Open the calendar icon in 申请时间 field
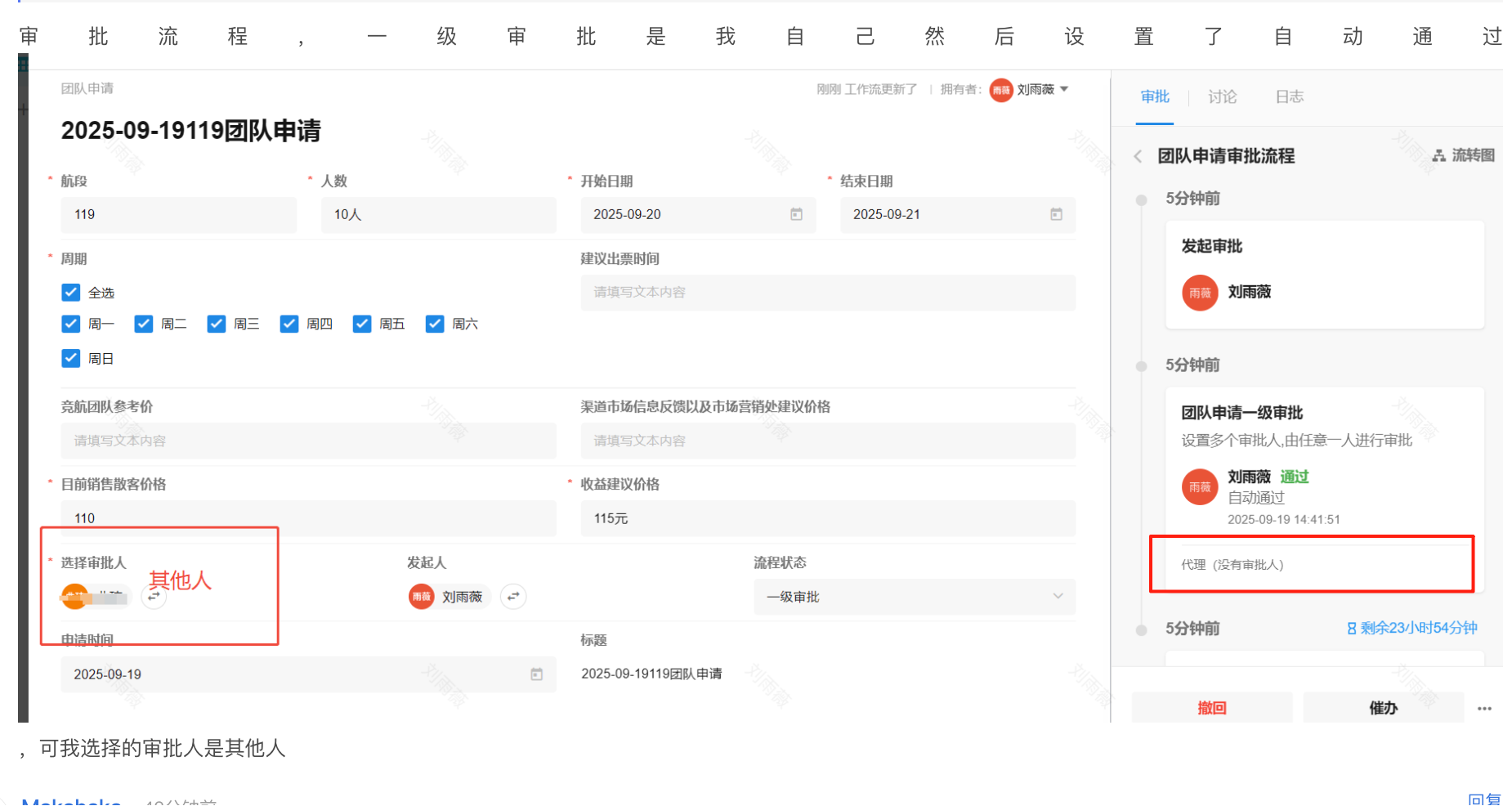This screenshot has width=1512, height=806. [x=536, y=674]
